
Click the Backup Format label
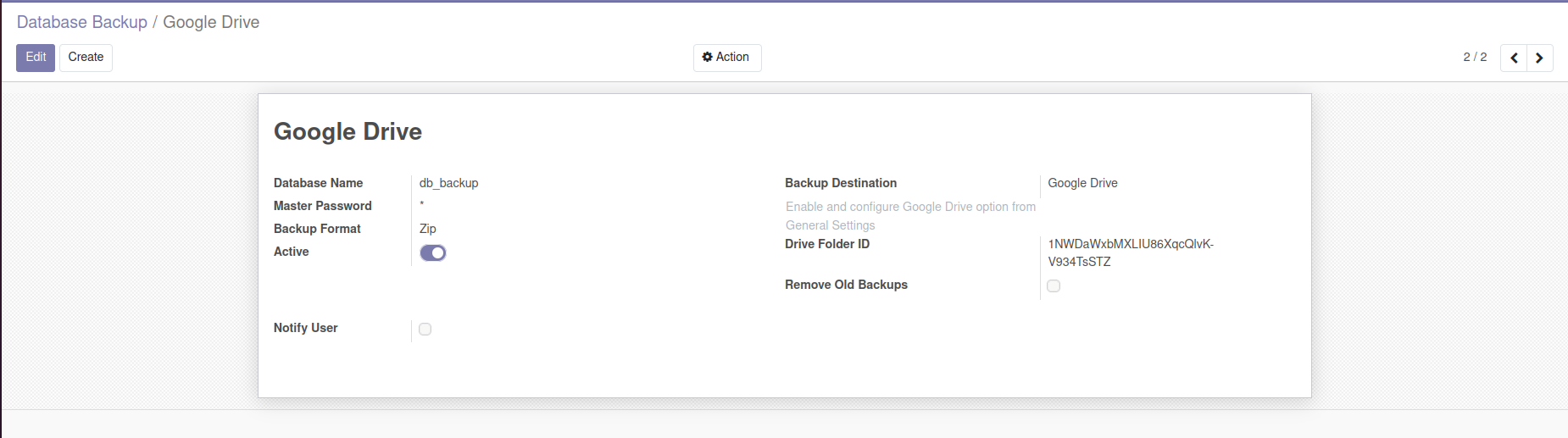pyautogui.click(x=317, y=229)
